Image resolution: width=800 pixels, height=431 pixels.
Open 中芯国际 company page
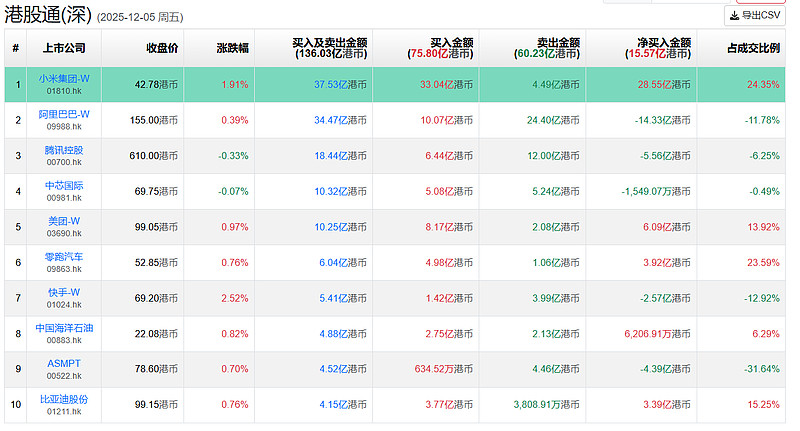click(64, 186)
